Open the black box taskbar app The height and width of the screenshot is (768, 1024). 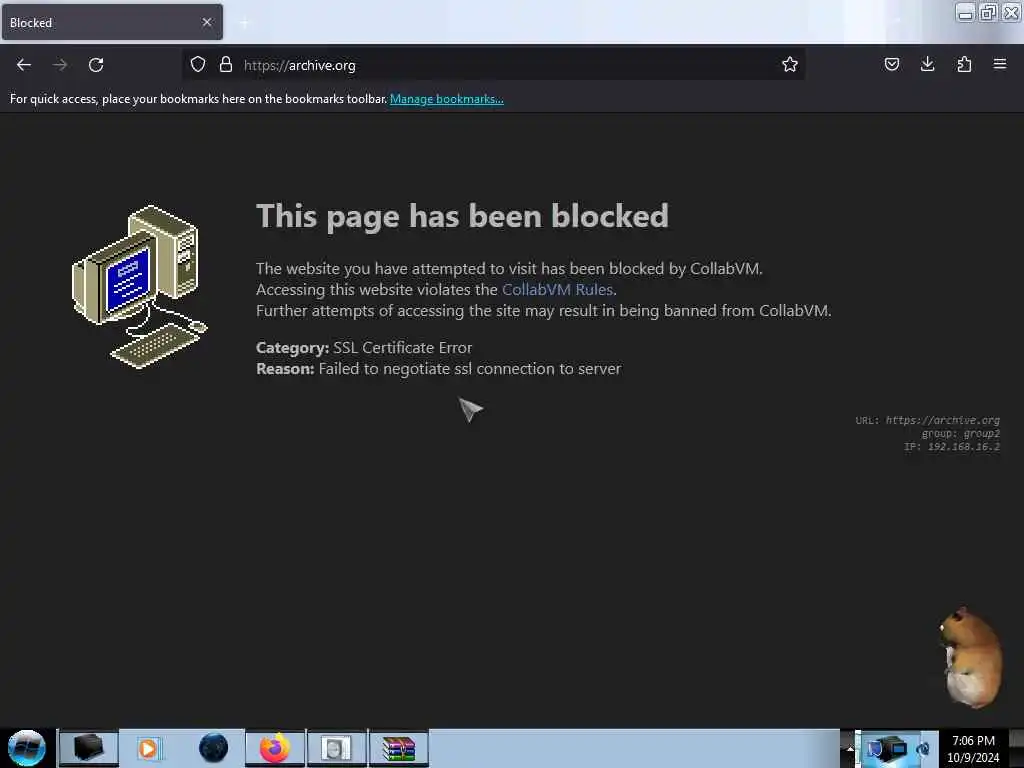[89, 748]
